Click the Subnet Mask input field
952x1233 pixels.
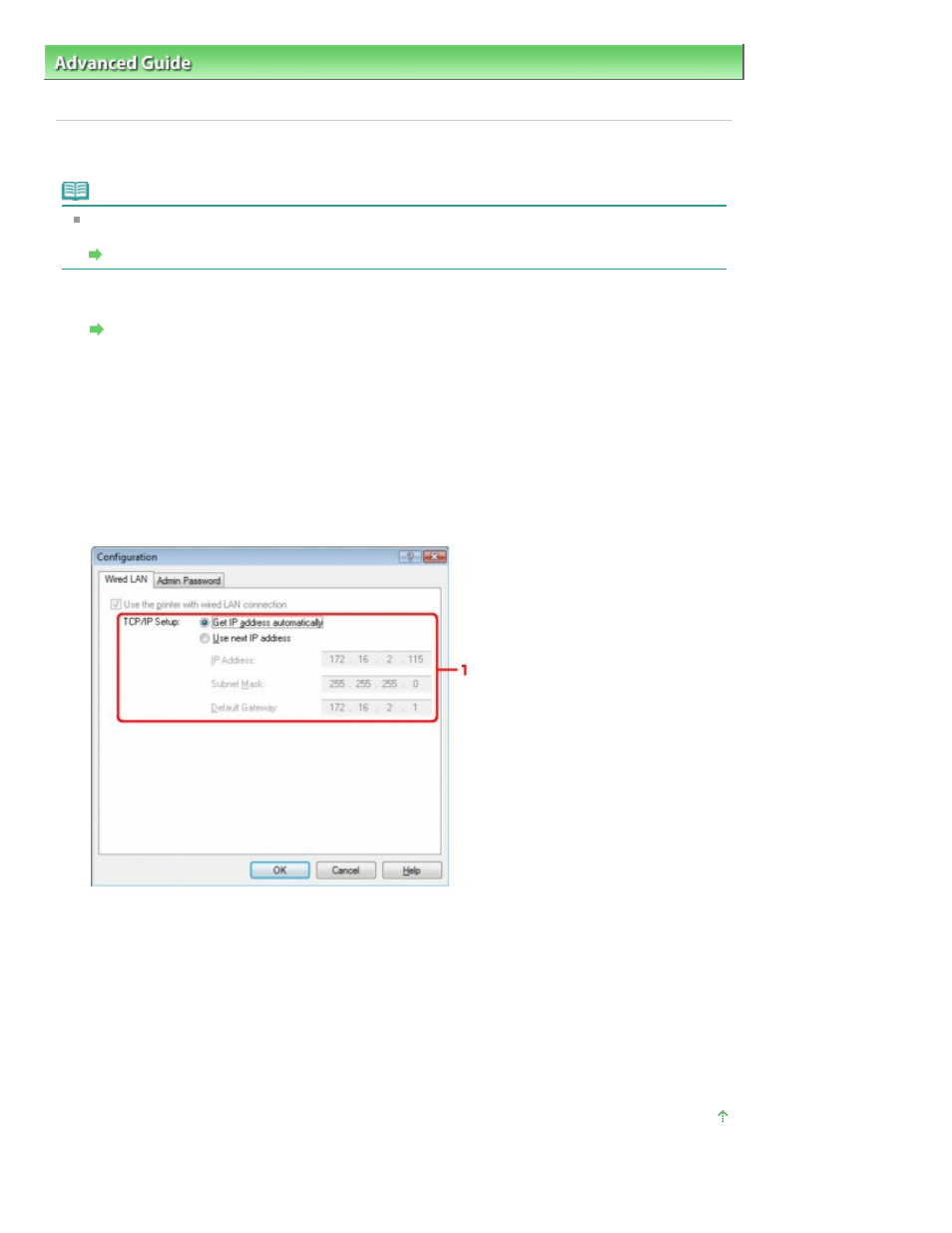click(x=376, y=684)
